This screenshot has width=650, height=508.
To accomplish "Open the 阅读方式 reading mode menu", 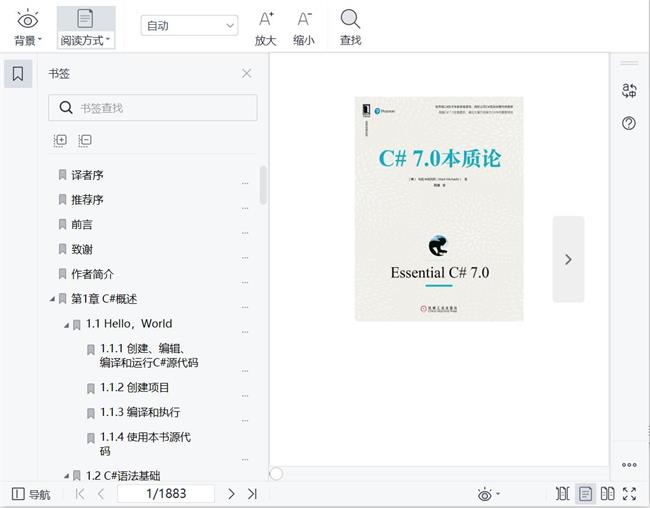I will (85, 28).
